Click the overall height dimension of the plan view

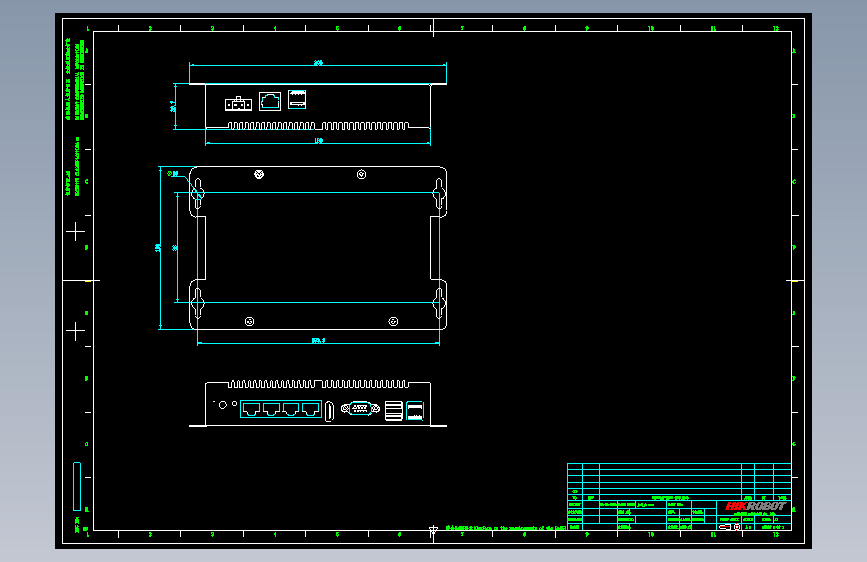159,248
